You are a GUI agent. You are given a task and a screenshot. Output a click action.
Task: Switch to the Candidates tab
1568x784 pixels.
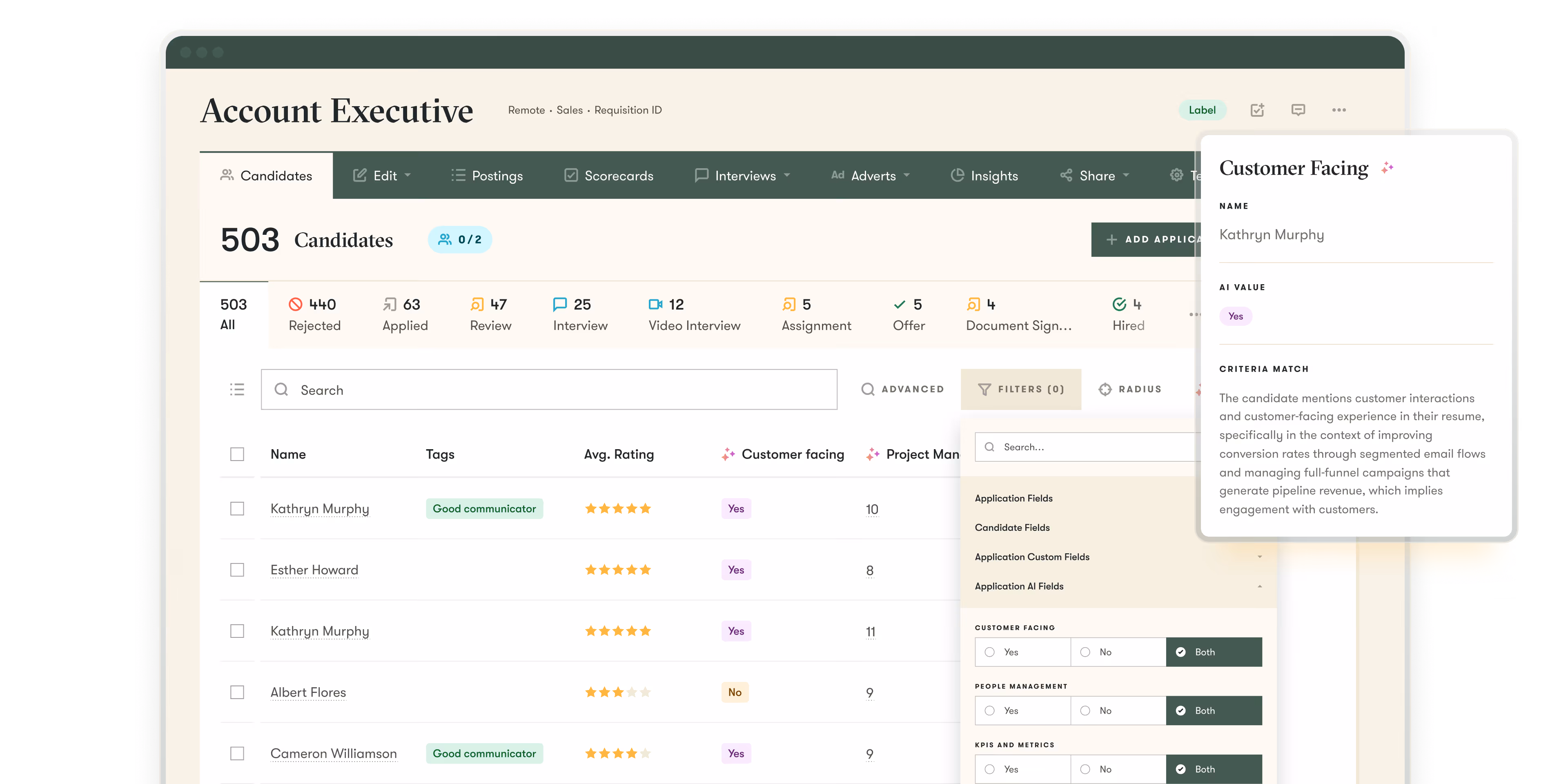pos(266,175)
